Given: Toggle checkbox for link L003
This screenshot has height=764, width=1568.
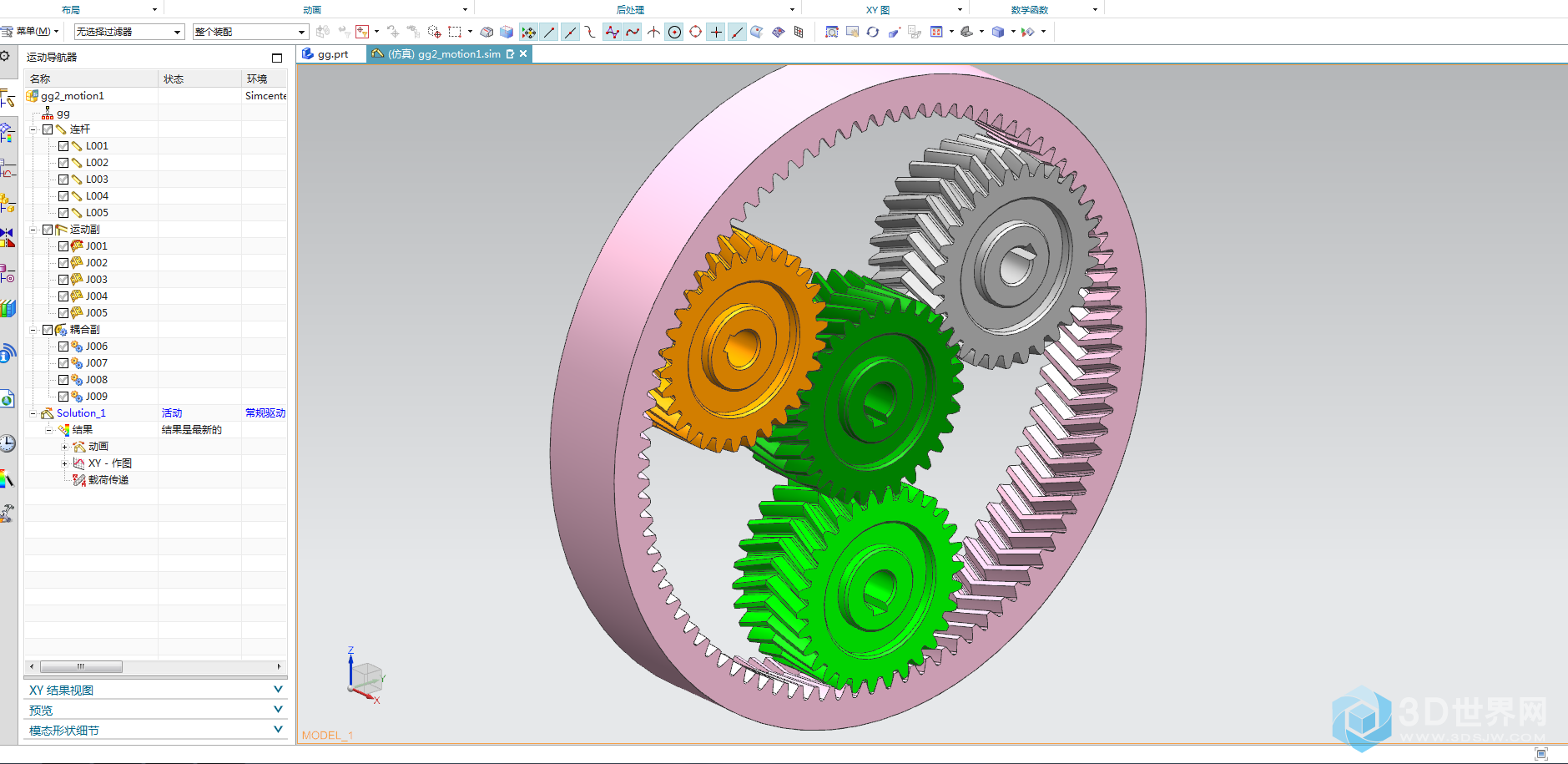Looking at the screenshot, I should [x=63, y=180].
